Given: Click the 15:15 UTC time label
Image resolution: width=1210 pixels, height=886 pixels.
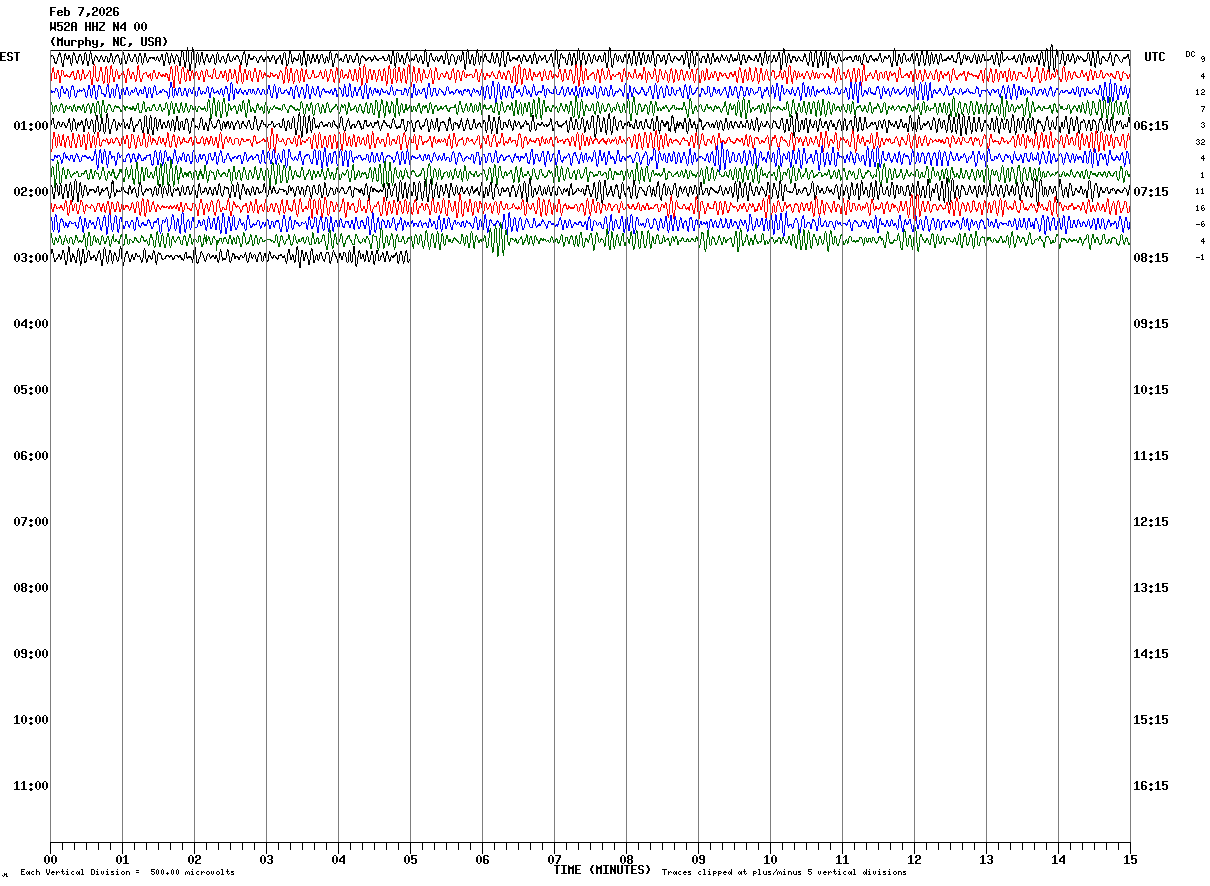Looking at the screenshot, I should pos(1151,720).
